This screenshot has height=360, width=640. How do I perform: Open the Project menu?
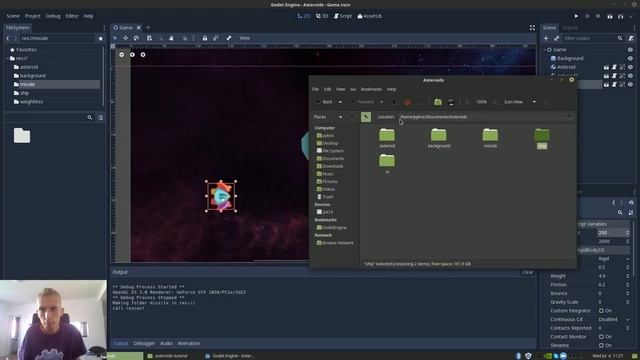pyautogui.click(x=33, y=16)
